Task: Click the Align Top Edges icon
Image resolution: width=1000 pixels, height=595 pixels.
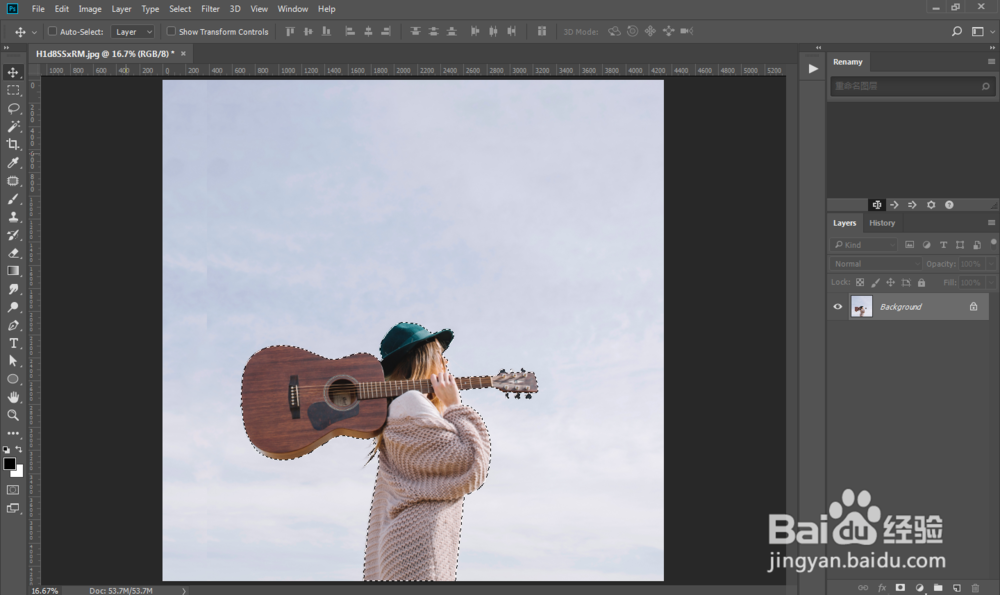Action: [290, 31]
